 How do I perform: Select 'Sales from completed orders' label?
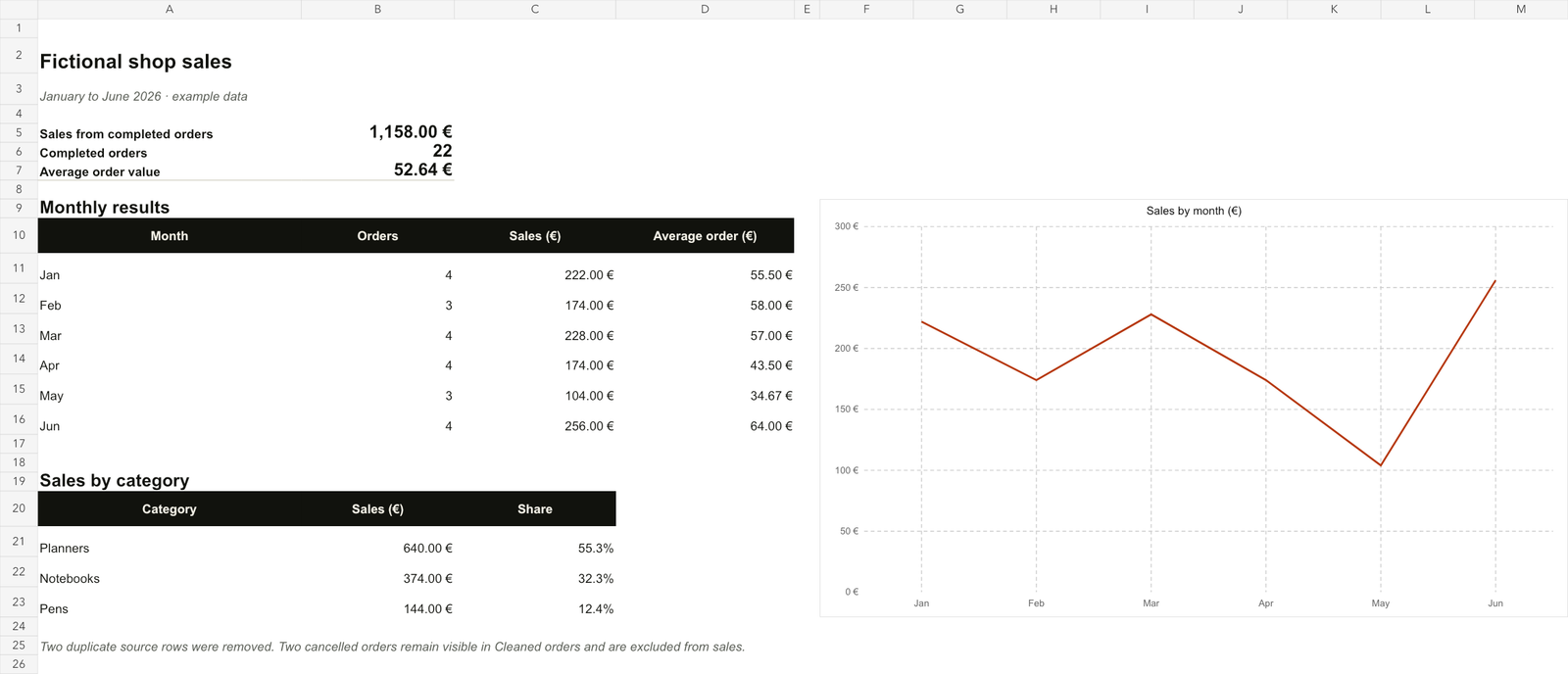126,134
